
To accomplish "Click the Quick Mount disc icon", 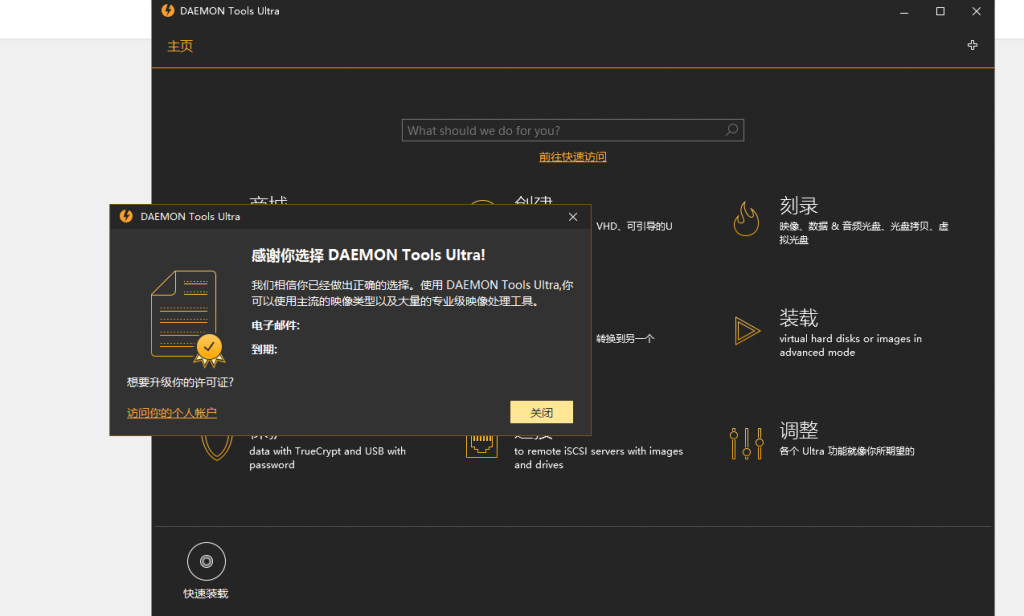I will pos(206,561).
